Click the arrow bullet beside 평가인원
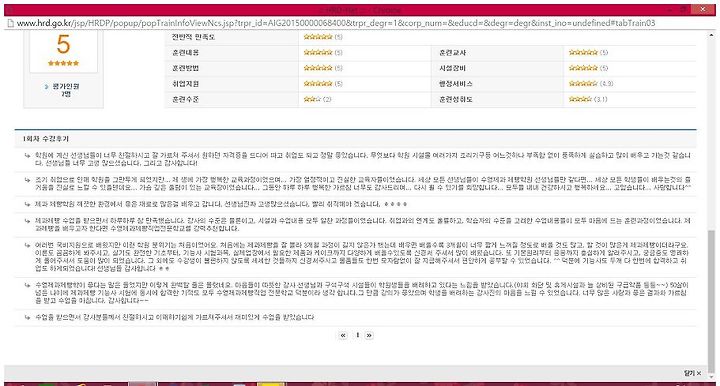The height and width of the screenshot is (386, 720). 46,86
